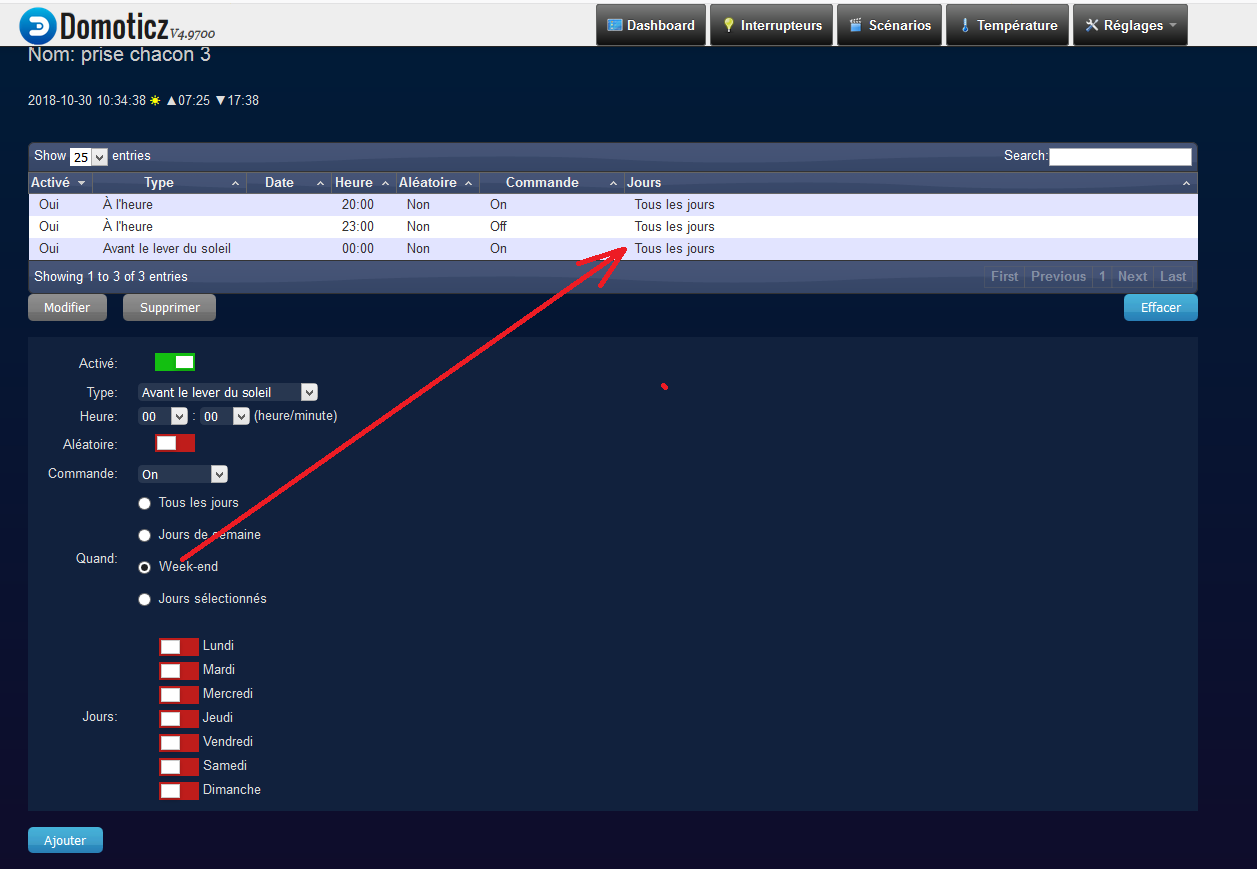1257x869 pixels.
Task: Click the Ajouter button
Action: click(65, 841)
